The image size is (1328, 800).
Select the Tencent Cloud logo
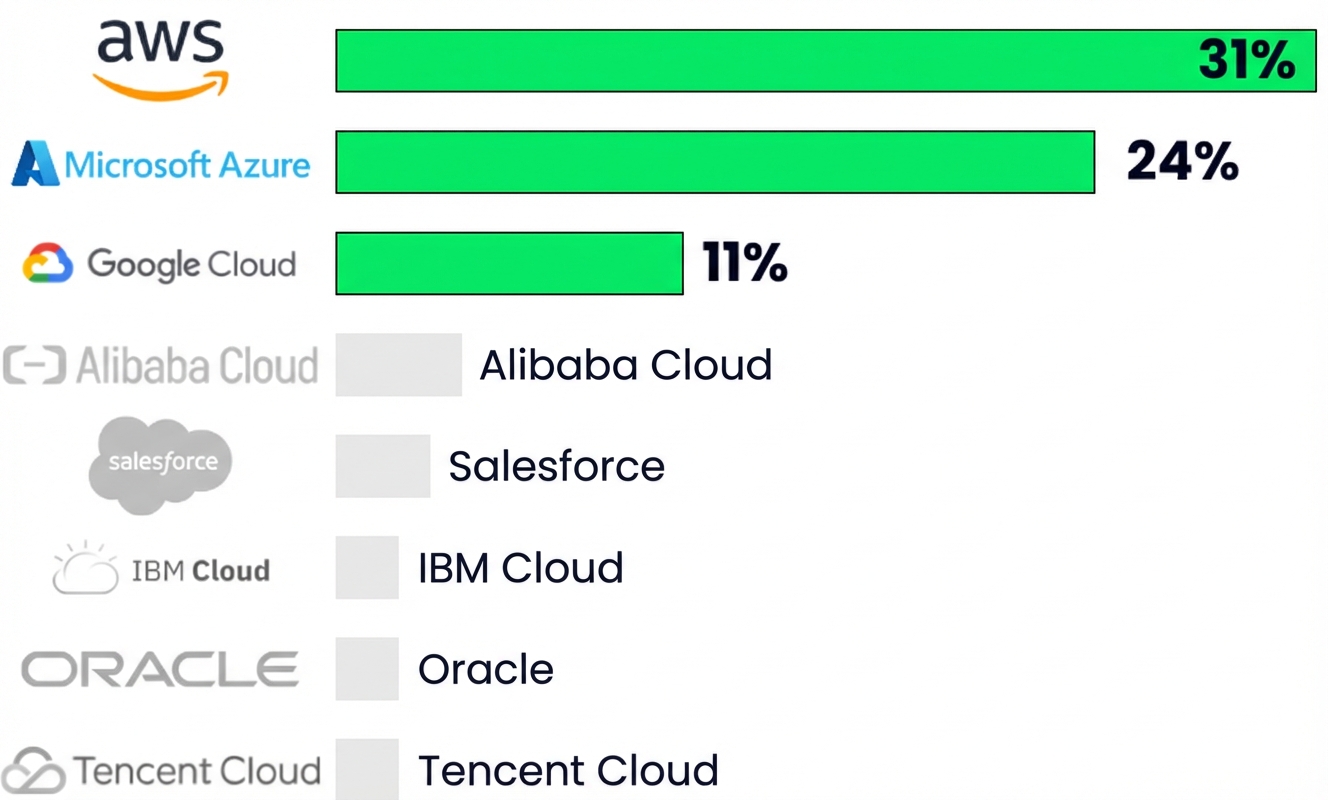[x=160, y=771]
